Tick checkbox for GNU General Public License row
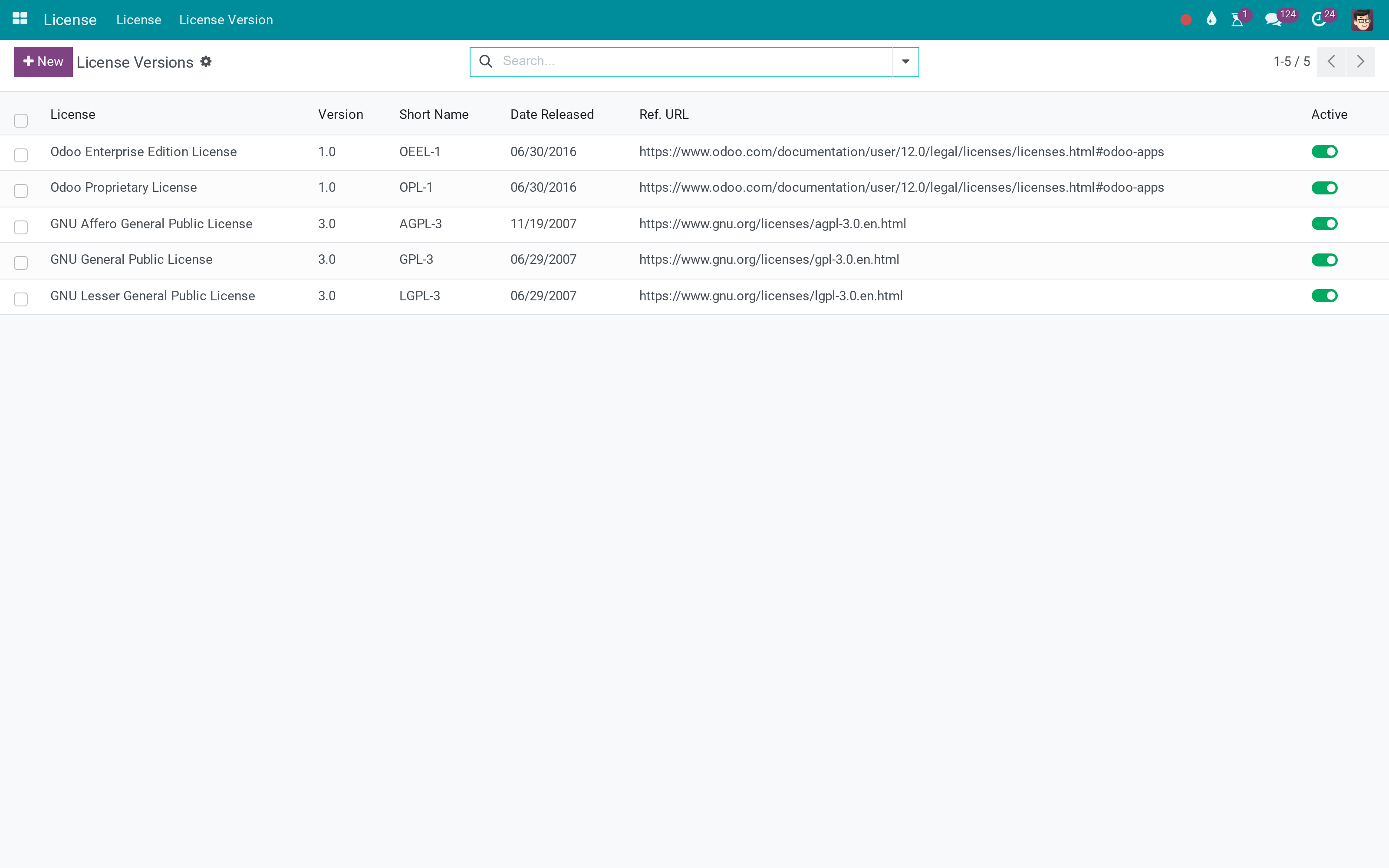The height and width of the screenshot is (868, 1389). tap(21, 263)
